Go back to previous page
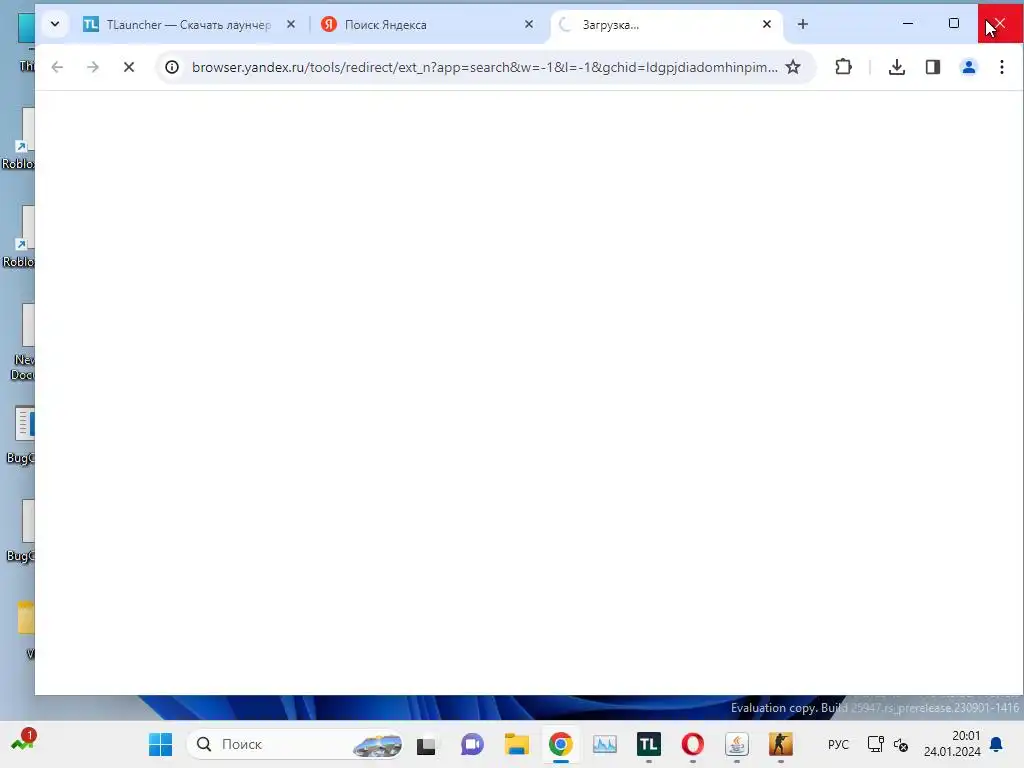The image size is (1024, 768). point(57,67)
